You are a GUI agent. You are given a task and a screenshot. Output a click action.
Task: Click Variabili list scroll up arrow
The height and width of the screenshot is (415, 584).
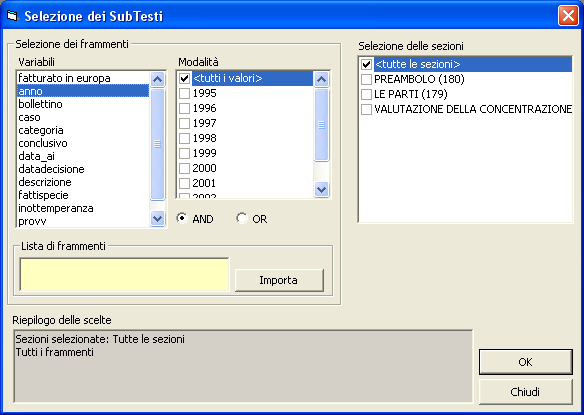click(158, 79)
